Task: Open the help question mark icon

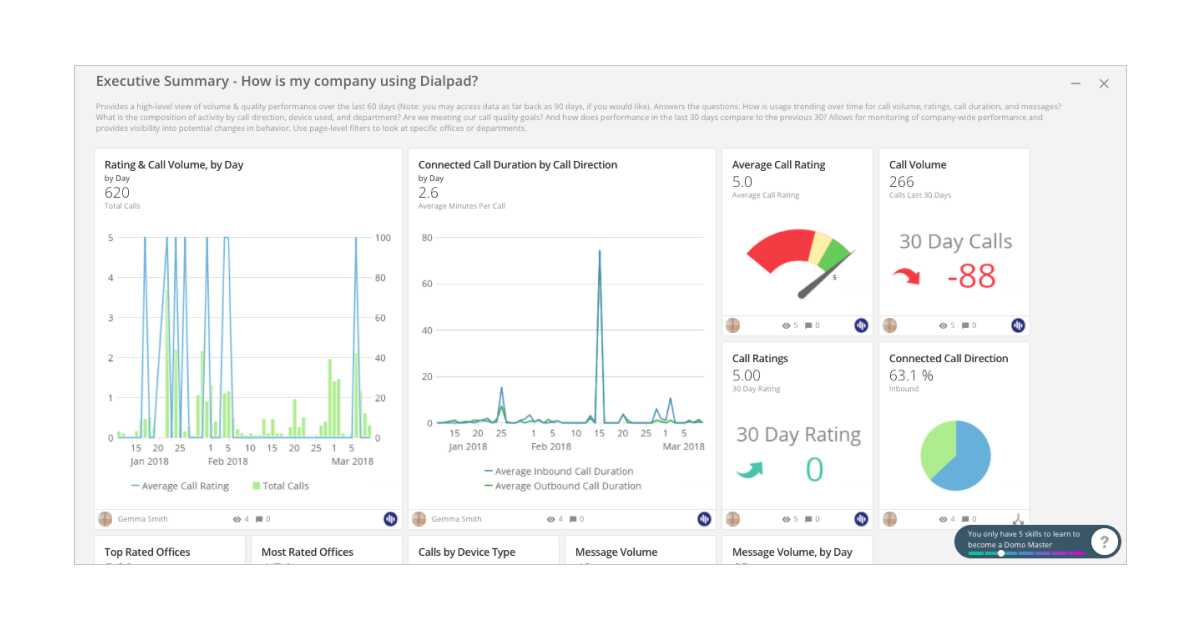Action: coord(1103,542)
